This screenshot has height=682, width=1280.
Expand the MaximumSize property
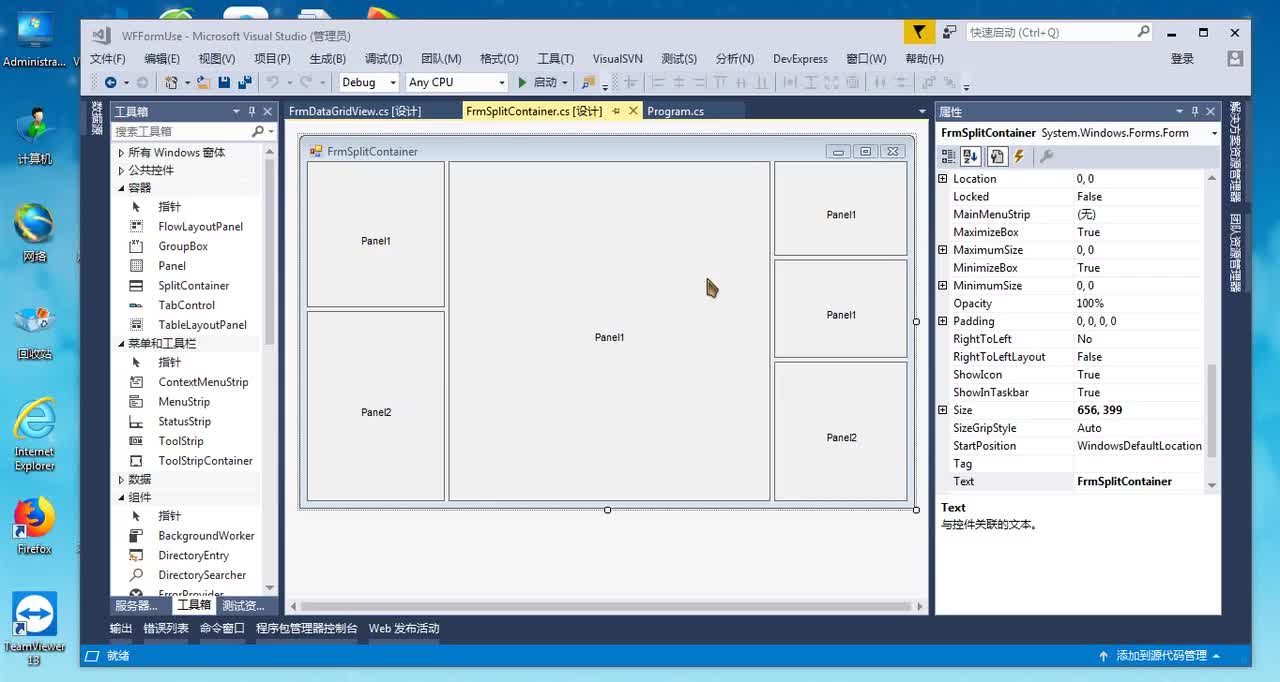[942, 250]
